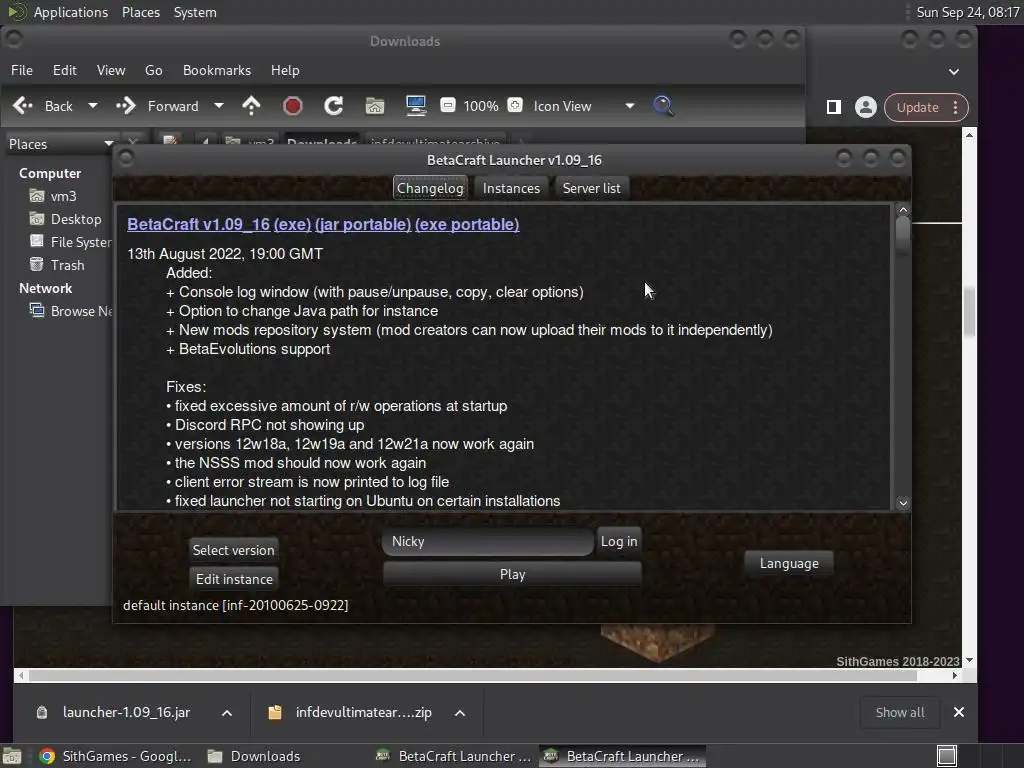Click the Reload icon in the Downloads toolbar

[334, 106]
